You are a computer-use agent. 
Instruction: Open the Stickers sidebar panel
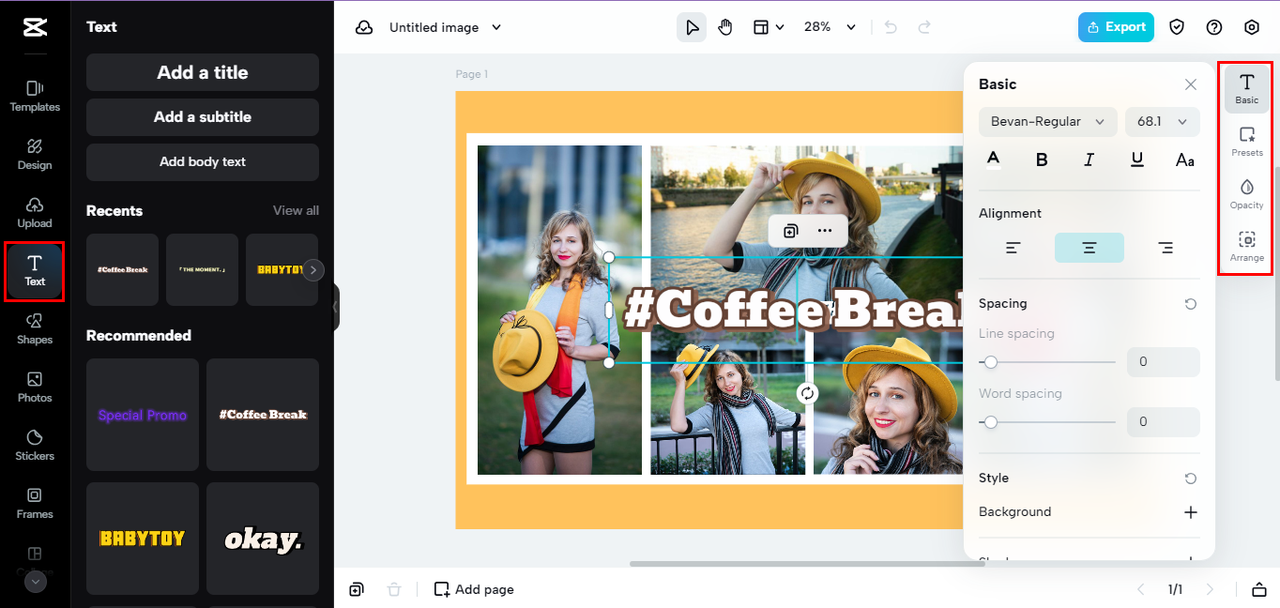tap(35, 445)
